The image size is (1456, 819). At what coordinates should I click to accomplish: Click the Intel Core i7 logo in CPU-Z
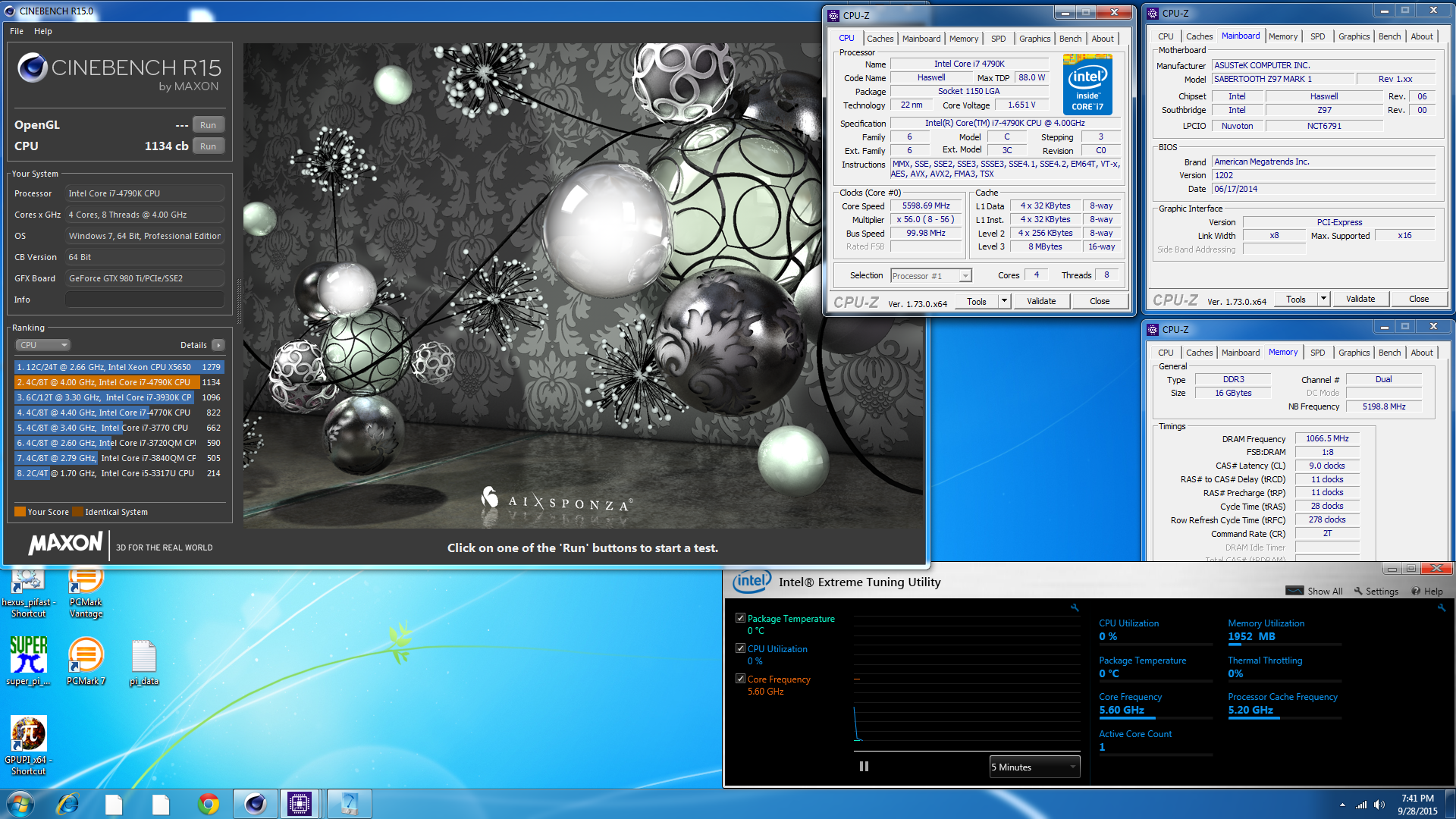pyautogui.click(x=1087, y=84)
